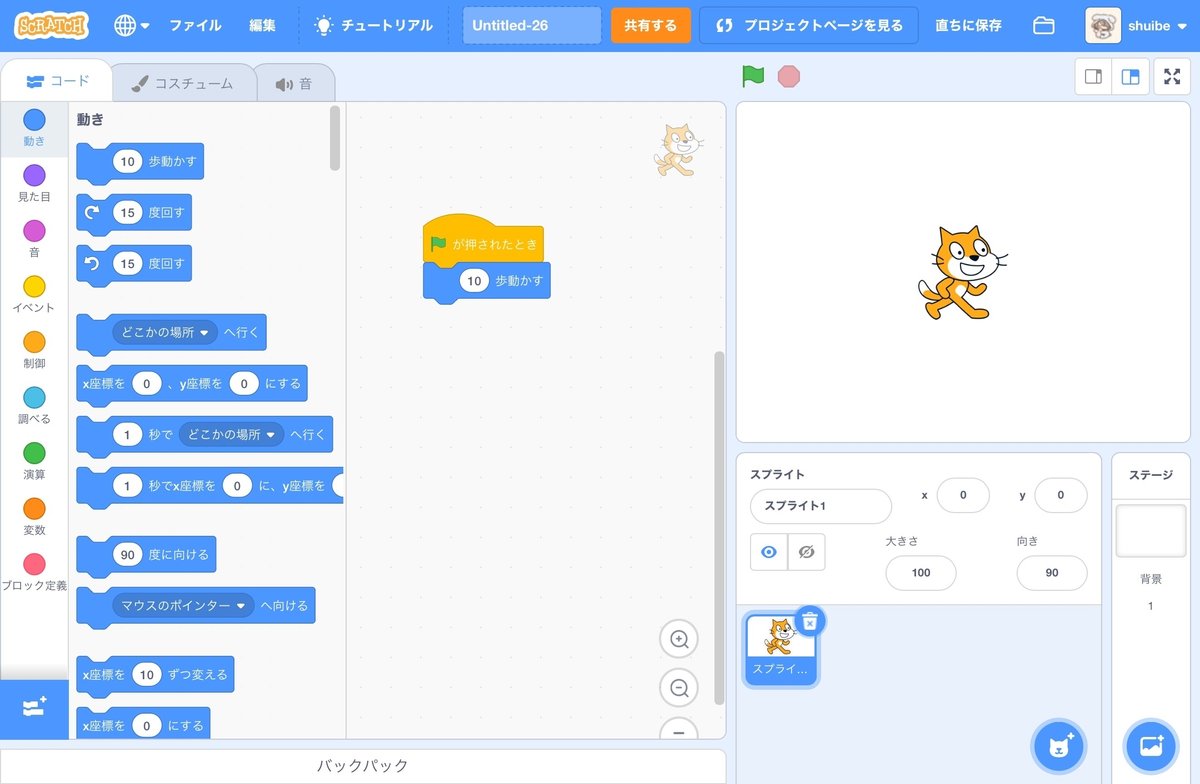
Task: Open マウスのポインター dropdown in へ向ける block
Action: [x=183, y=605]
